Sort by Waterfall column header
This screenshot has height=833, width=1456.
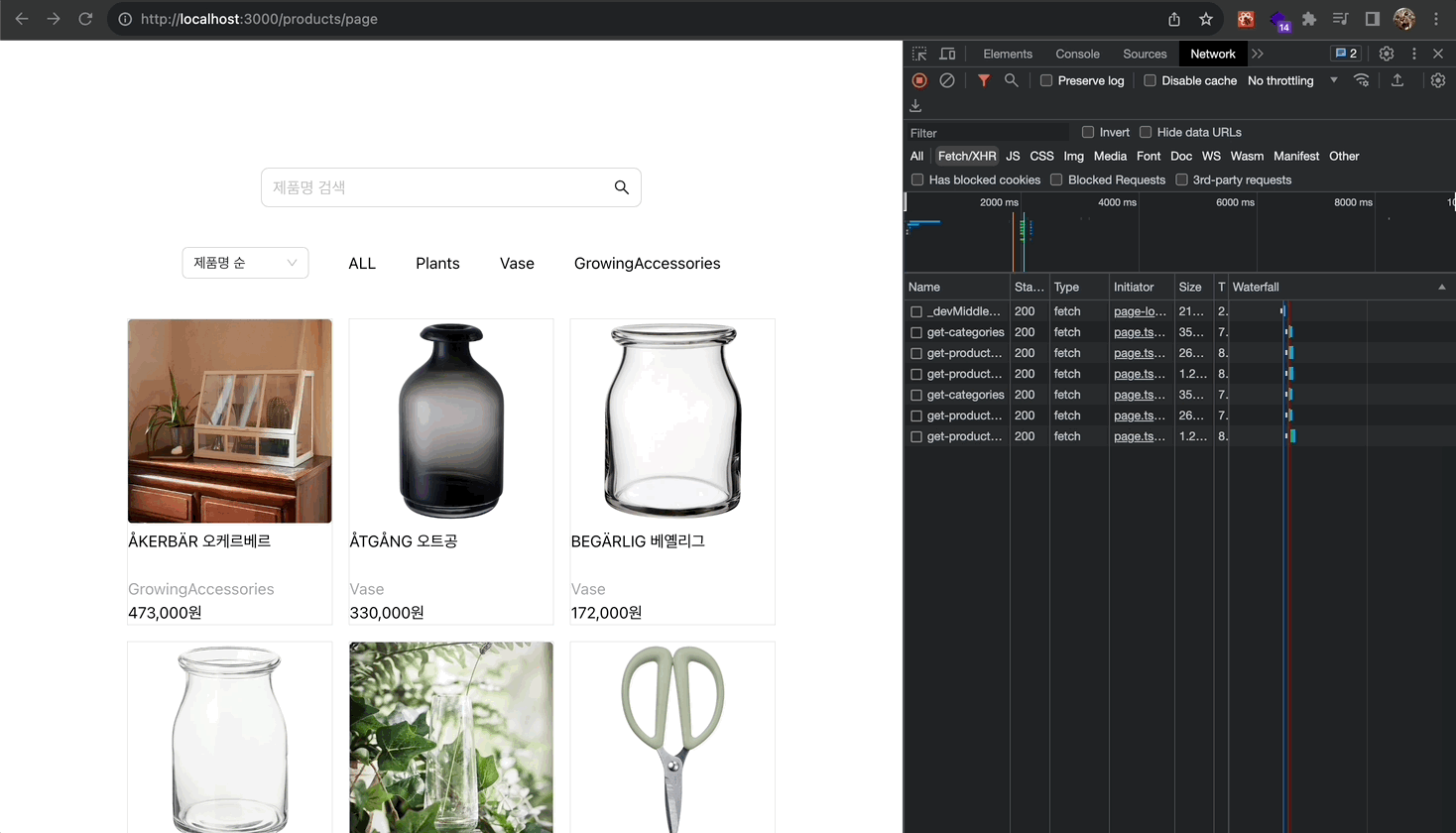tap(1341, 287)
